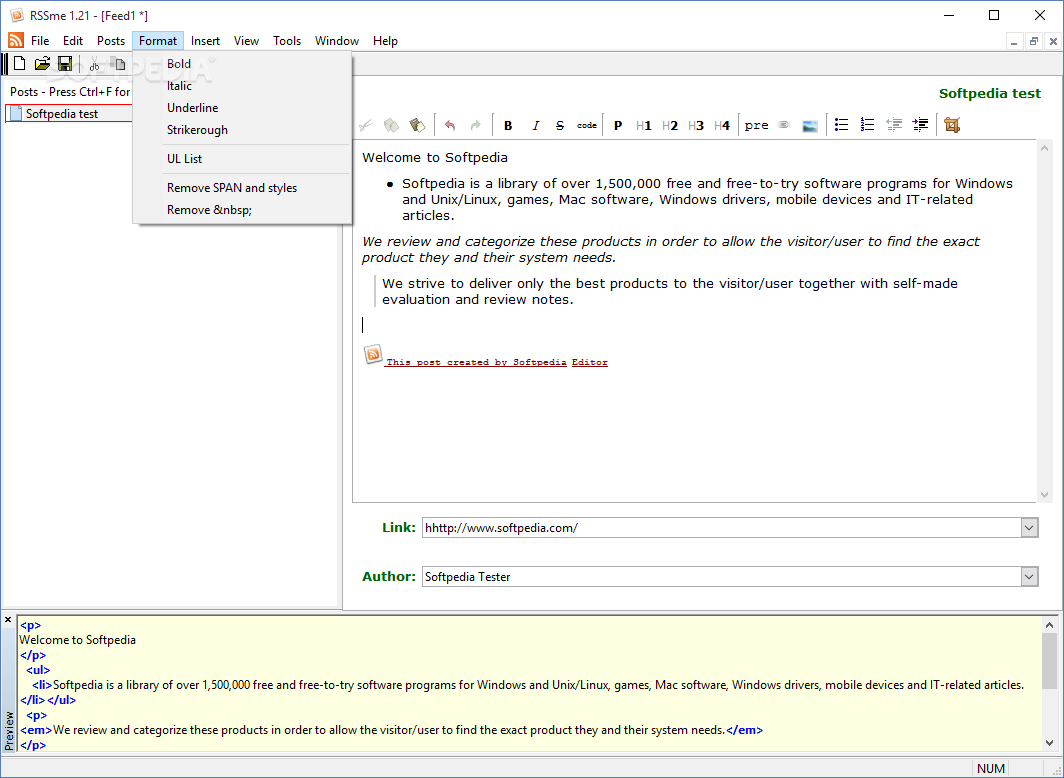
Task: Restore the inner Feed1 document window
Action: tap(1033, 41)
